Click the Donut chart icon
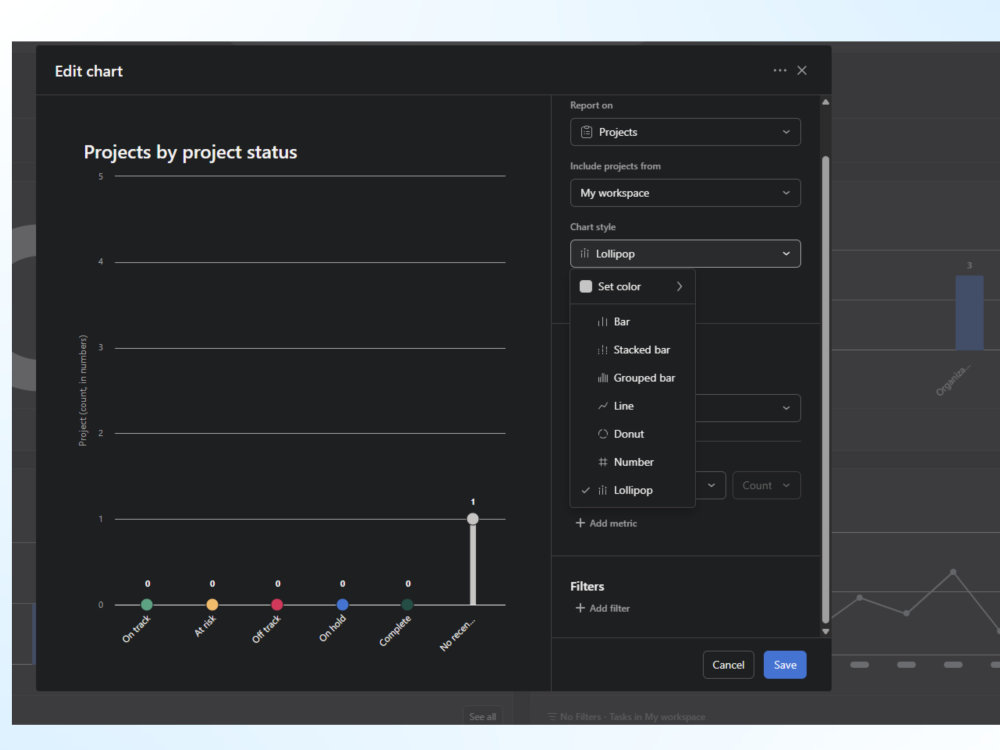This screenshot has height=750, width=1000. tap(602, 434)
